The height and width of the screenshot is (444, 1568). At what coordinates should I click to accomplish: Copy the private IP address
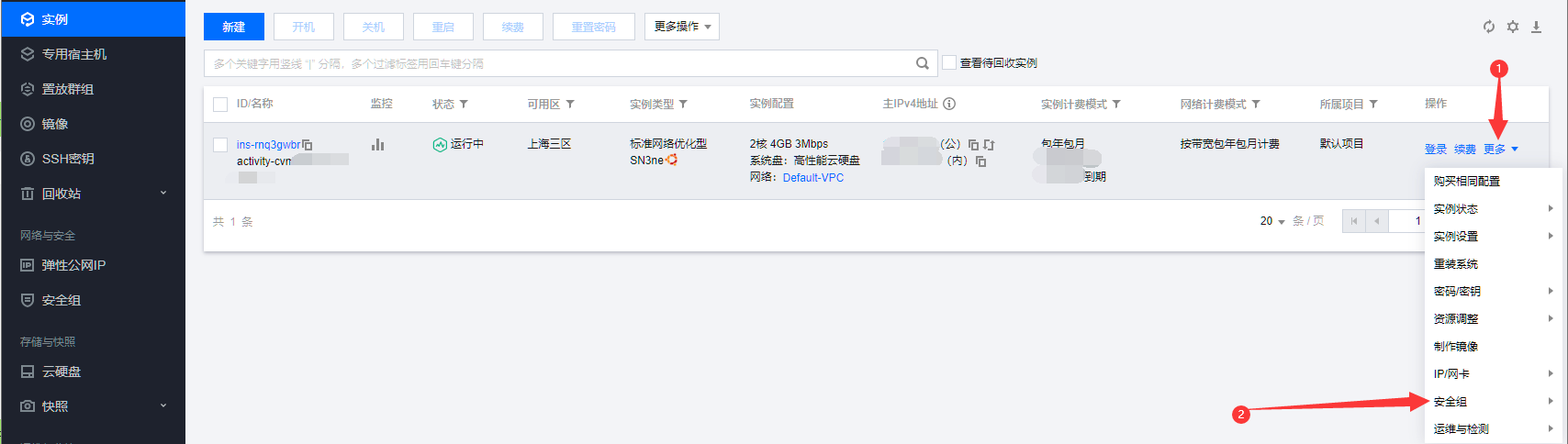point(980,161)
